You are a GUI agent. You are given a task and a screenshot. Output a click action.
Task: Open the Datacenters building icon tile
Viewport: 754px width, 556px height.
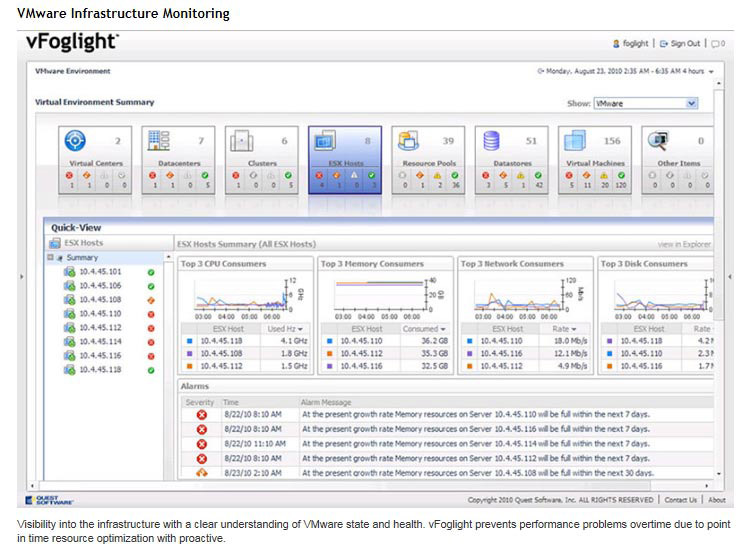[159, 140]
